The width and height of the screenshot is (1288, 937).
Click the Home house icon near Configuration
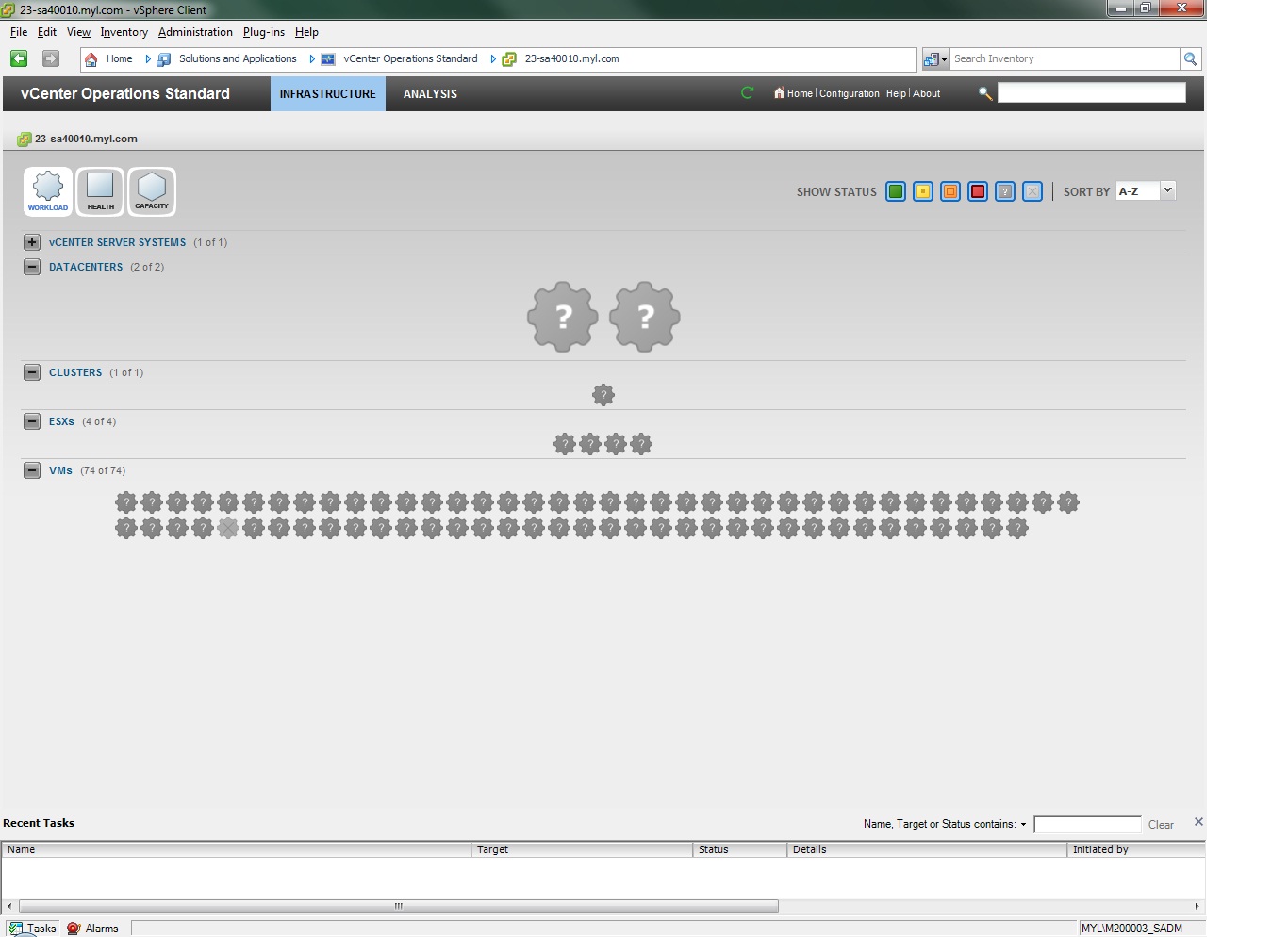pos(779,93)
